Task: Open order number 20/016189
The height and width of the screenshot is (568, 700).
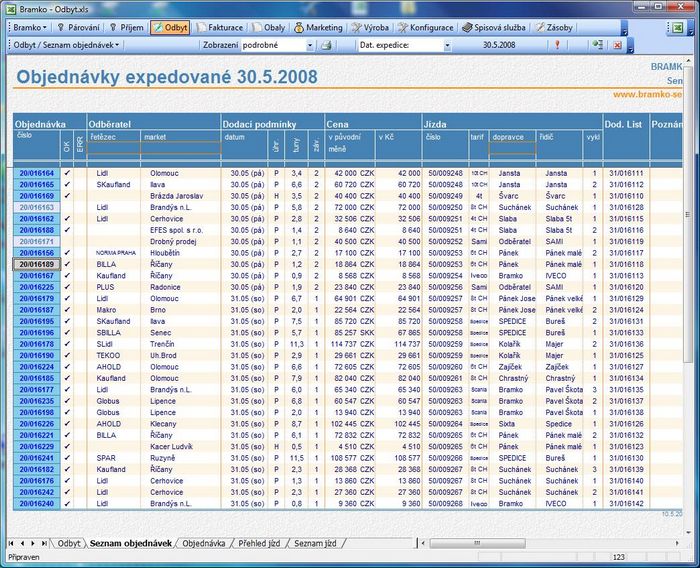Action: point(37,264)
